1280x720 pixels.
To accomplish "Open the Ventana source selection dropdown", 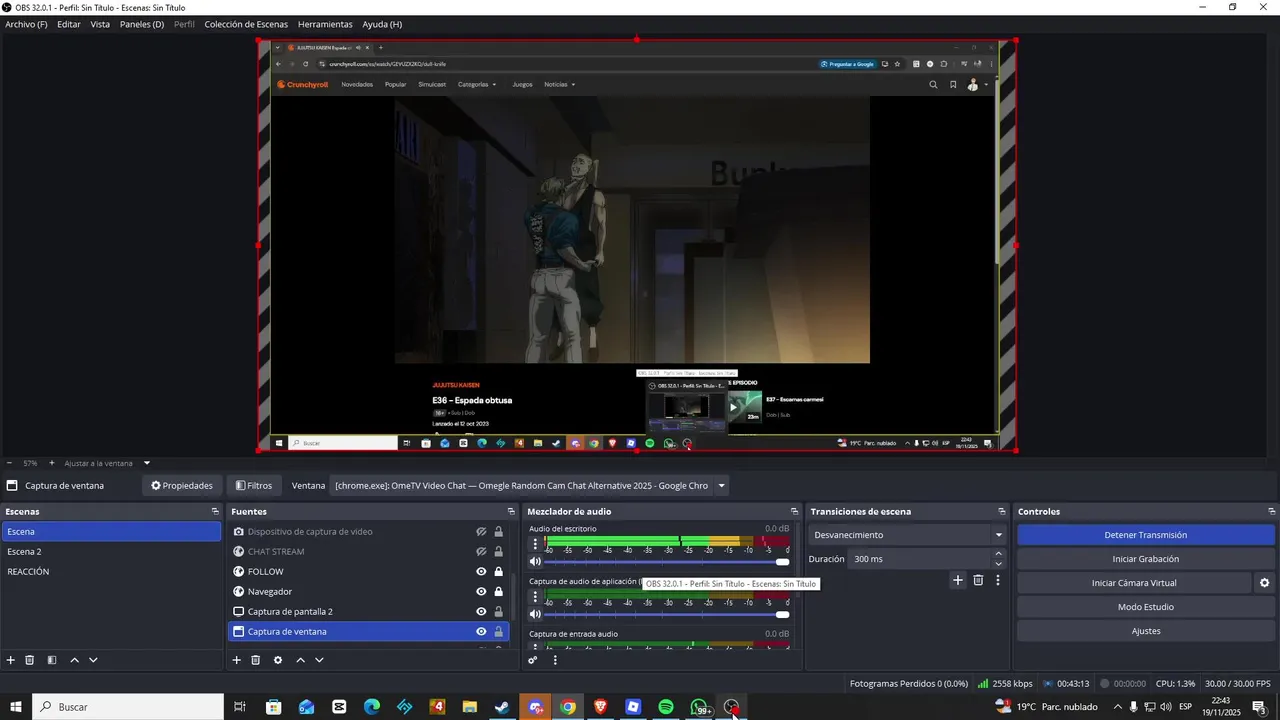I will [721, 486].
